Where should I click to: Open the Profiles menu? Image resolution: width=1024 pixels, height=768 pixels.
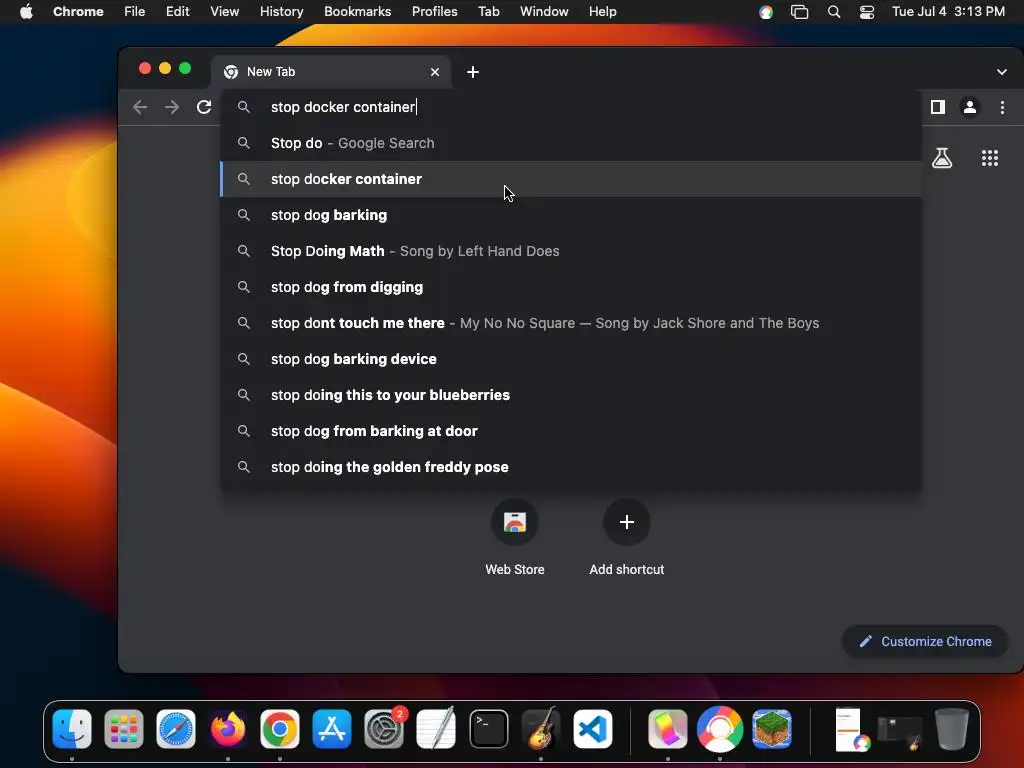[434, 12]
